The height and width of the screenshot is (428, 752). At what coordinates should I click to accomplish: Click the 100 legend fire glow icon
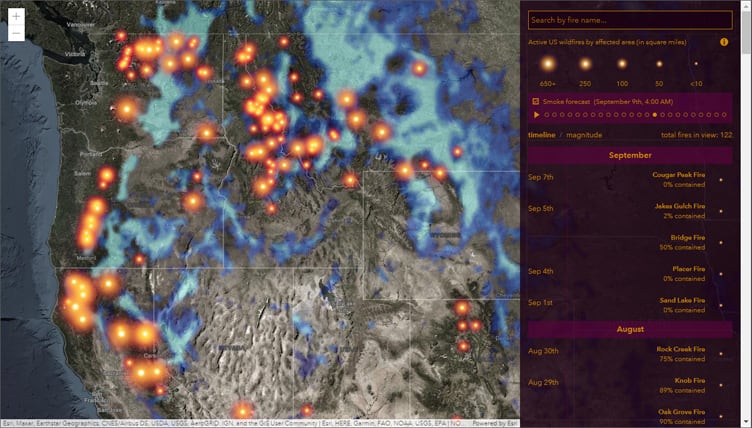coord(622,63)
